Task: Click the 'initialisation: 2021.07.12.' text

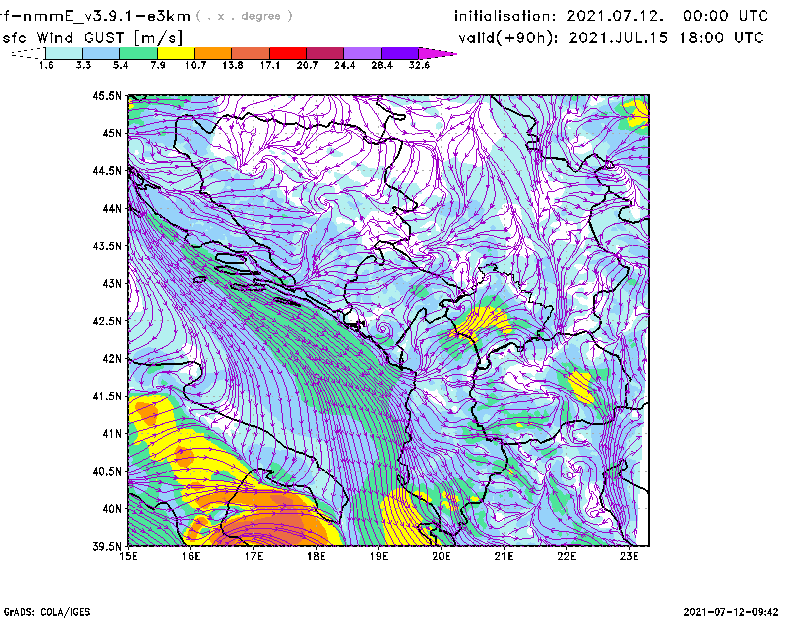Action: pyautogui.click(x=559, y=16)
